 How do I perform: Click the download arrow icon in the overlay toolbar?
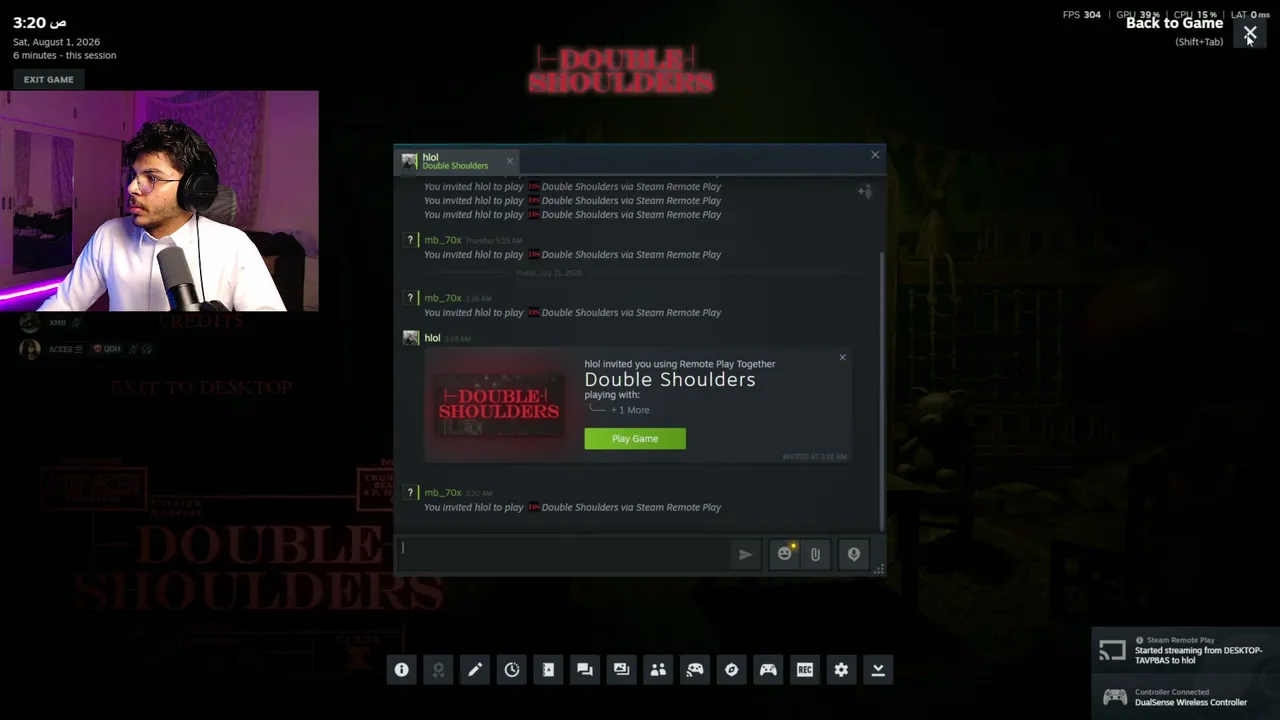coord(878,670)
